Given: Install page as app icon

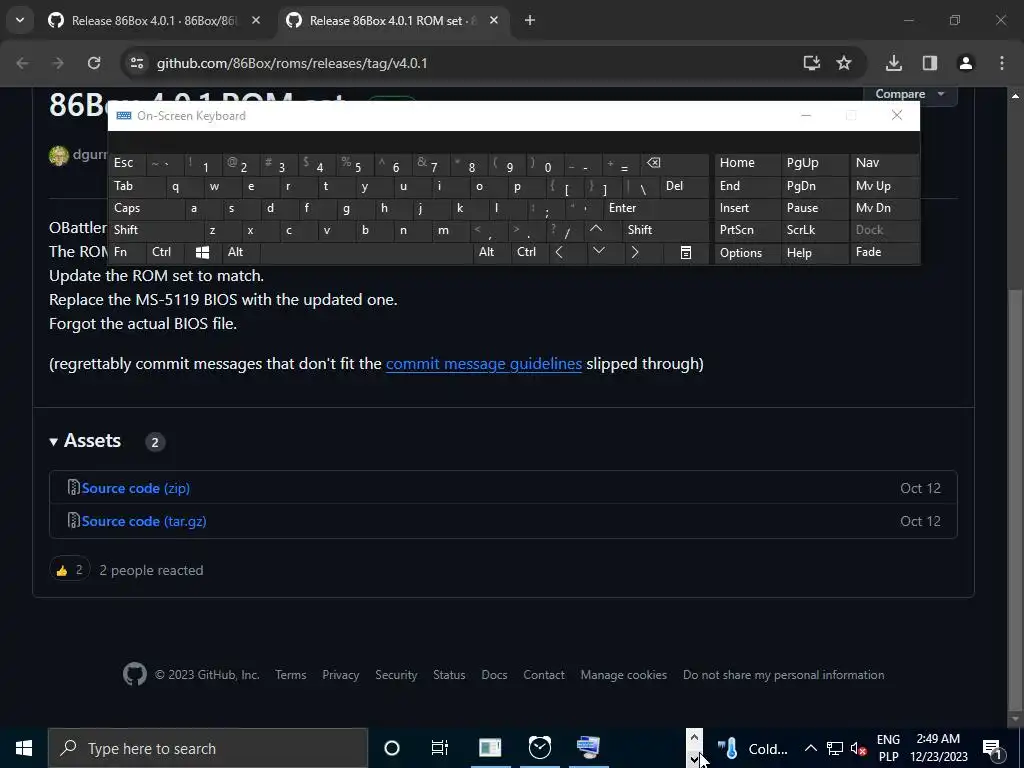Looking at the screenshot, I should (811, 63).
